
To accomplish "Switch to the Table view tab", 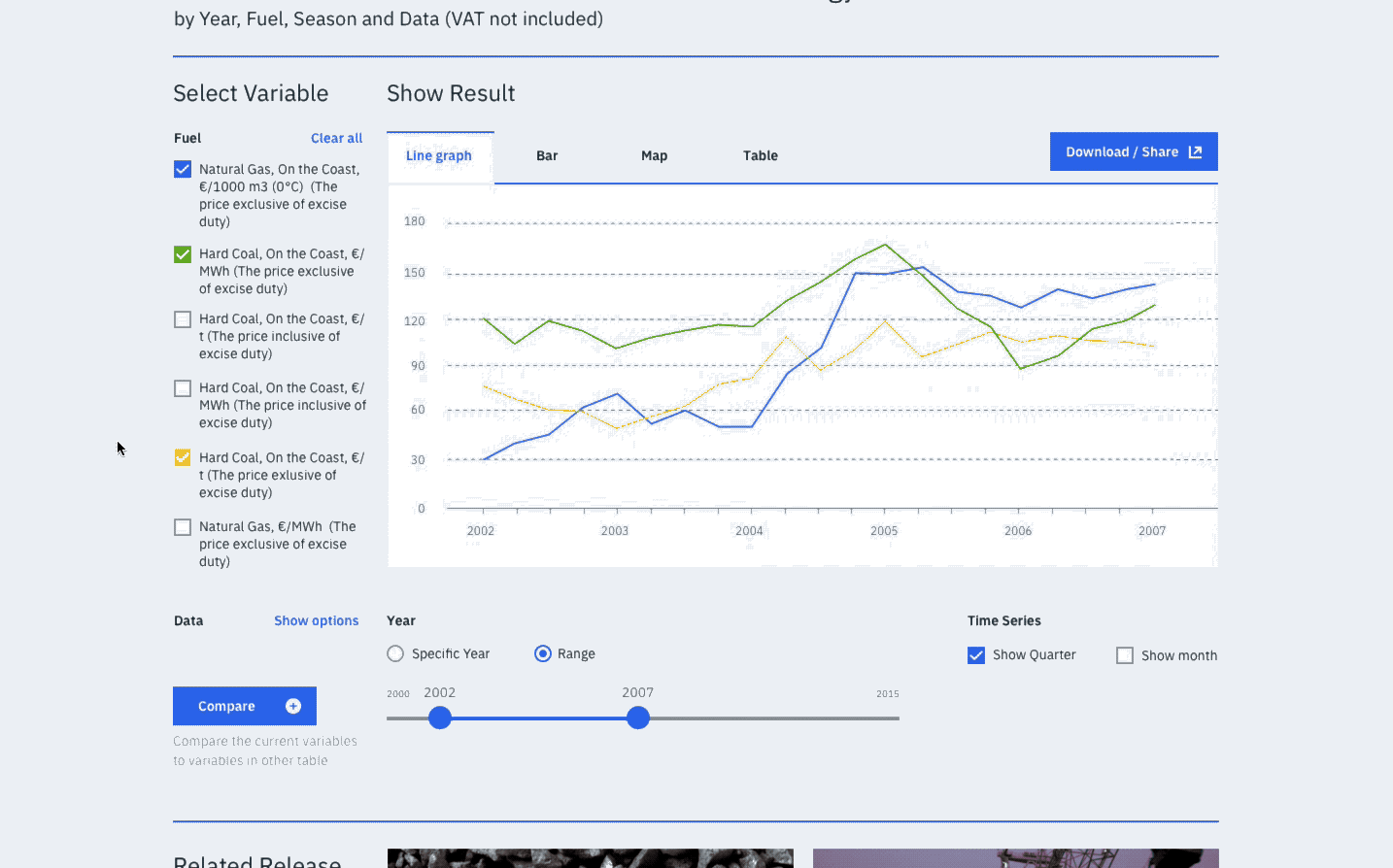I will pyautogui.click(x=760, y=155).
